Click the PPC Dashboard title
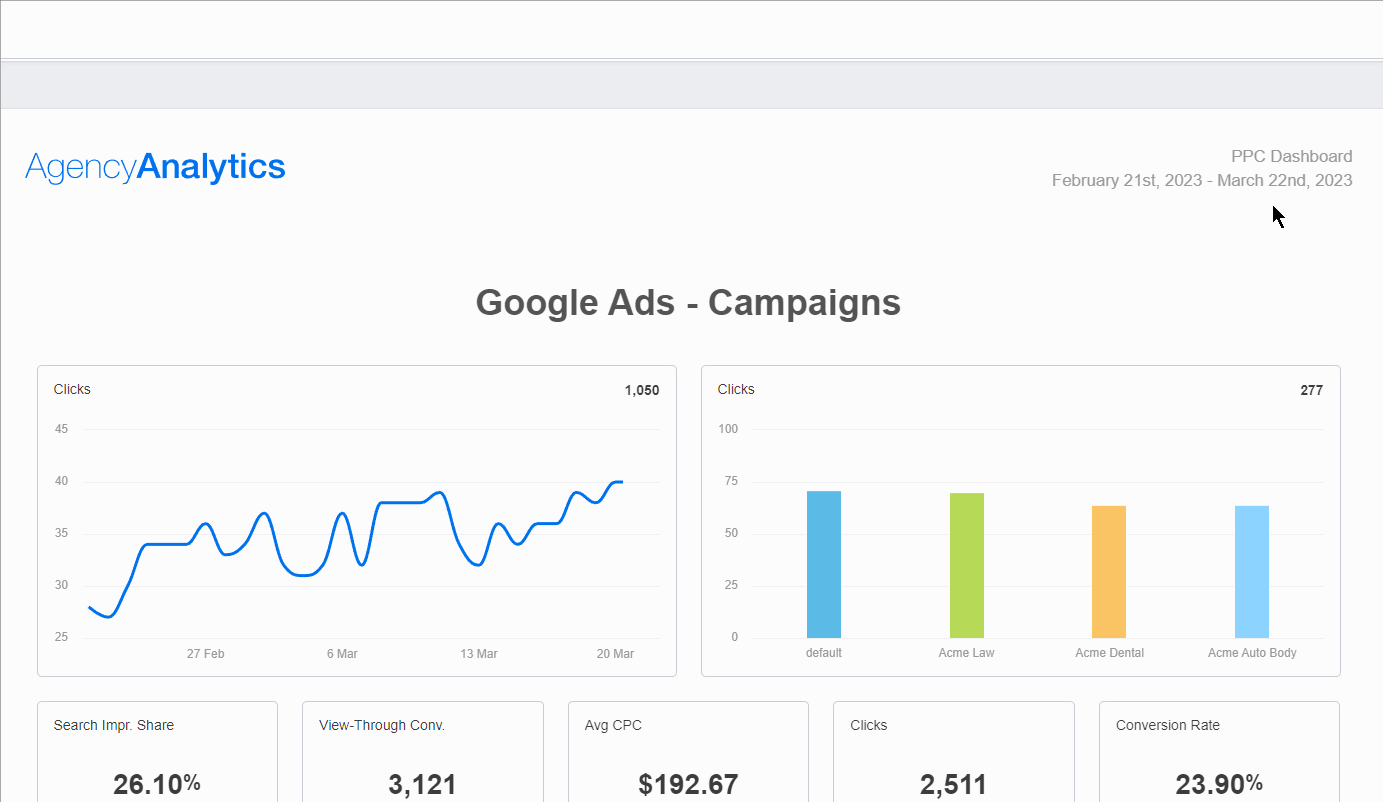Screen dimensions: 1383x802 tap(1290, 156)
